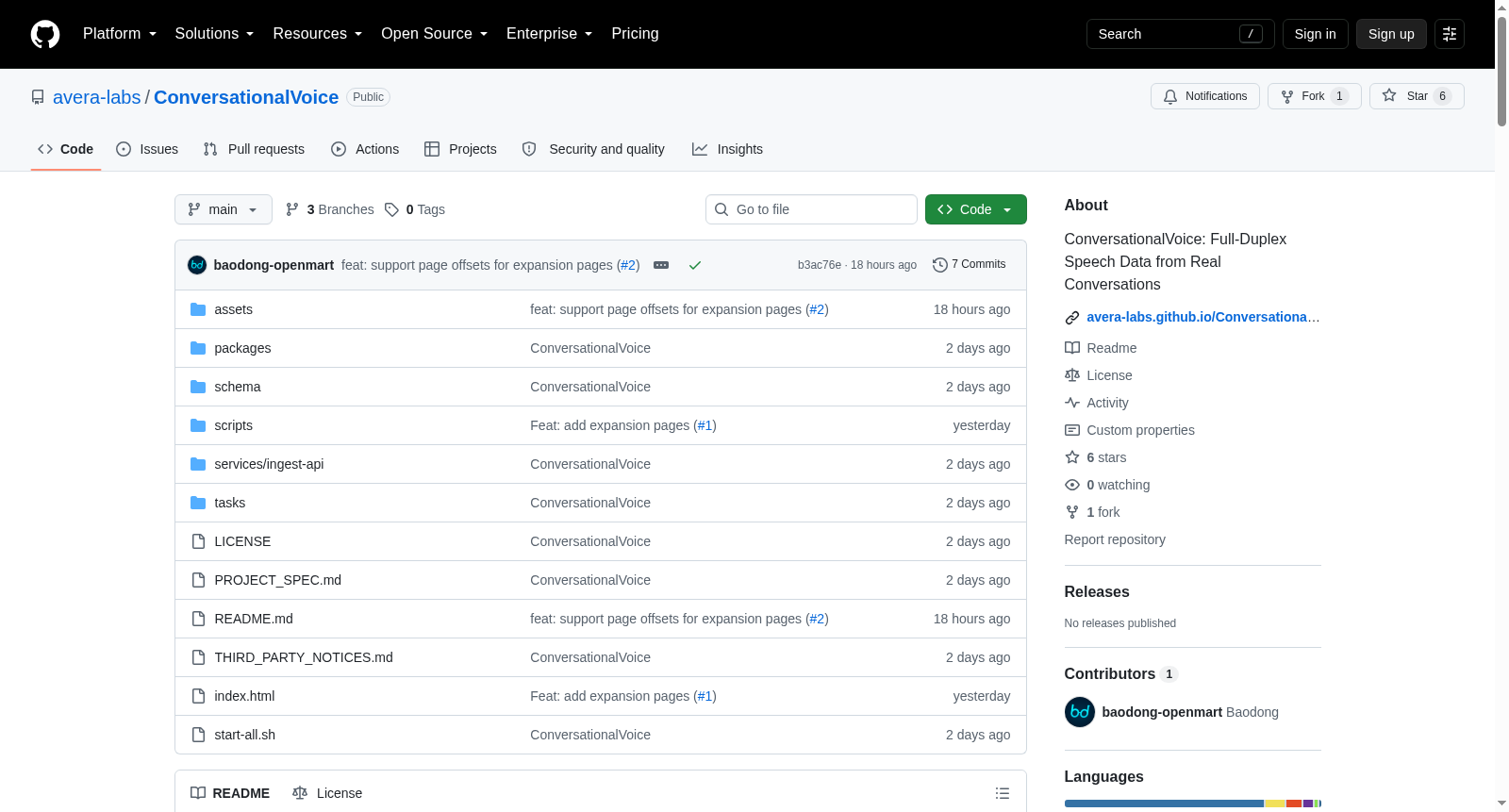Expand the Platform menu
Image resolution: width=1509 pixels, height=812 pixels.
pos(120,34)
